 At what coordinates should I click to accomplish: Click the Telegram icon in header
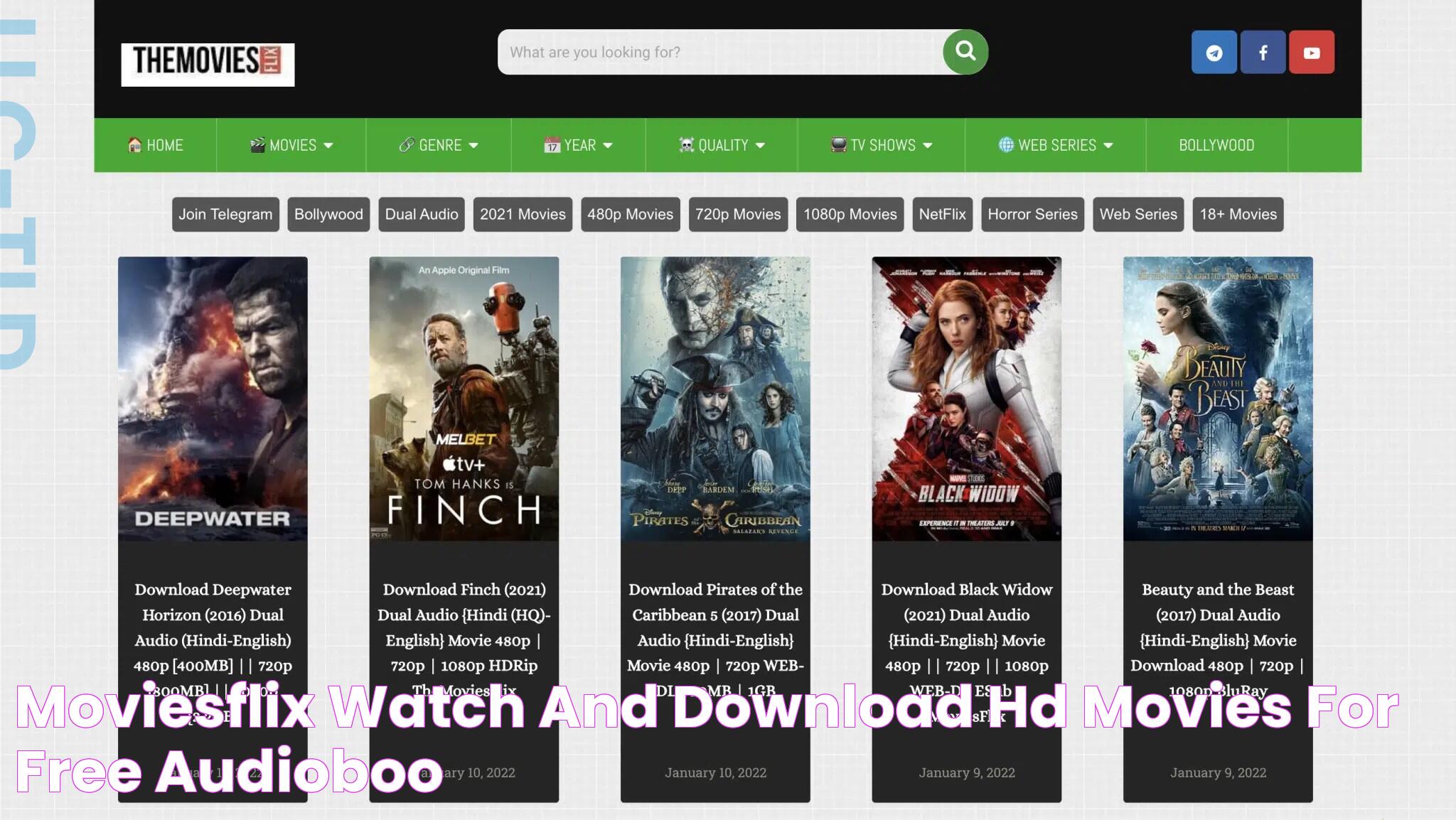pyautogui.click(x=1214, y=51)
